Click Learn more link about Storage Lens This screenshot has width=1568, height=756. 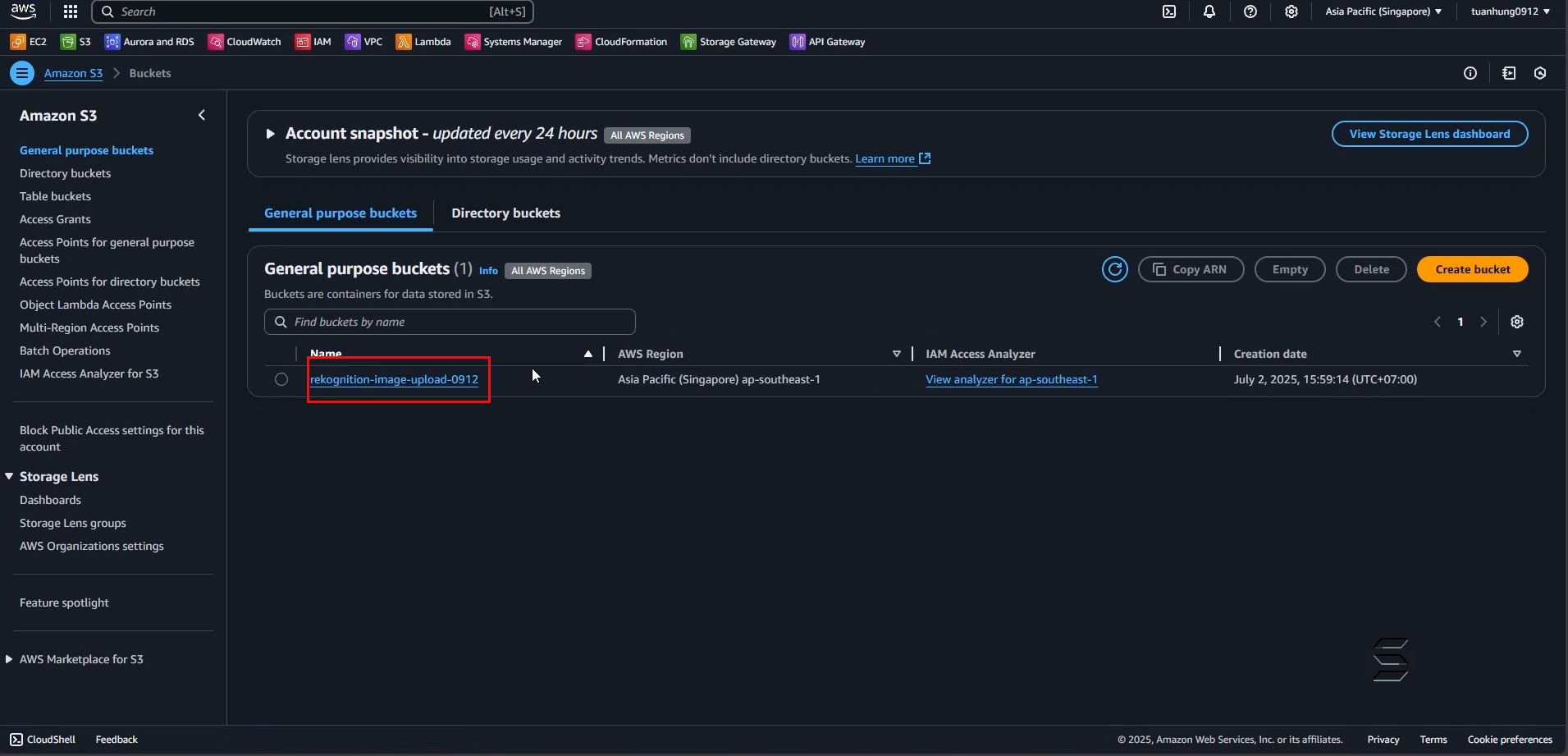(x=893, y=158)
